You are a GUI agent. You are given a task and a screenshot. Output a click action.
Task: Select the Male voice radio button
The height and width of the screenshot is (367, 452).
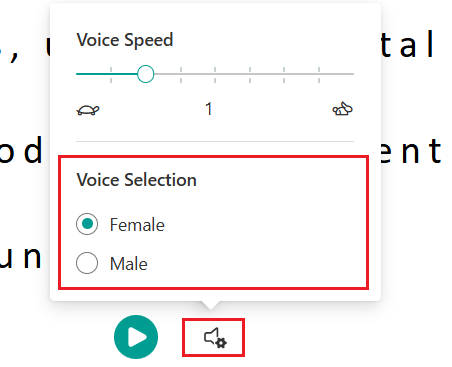coord(87,263)
